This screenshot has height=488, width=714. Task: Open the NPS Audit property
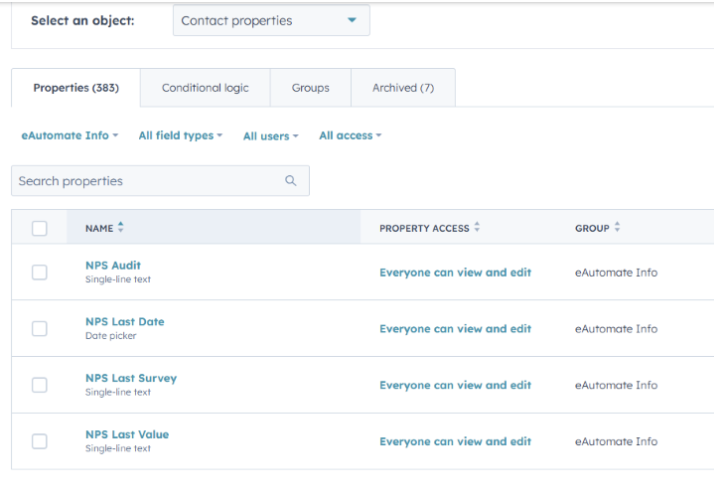(113, 265)
